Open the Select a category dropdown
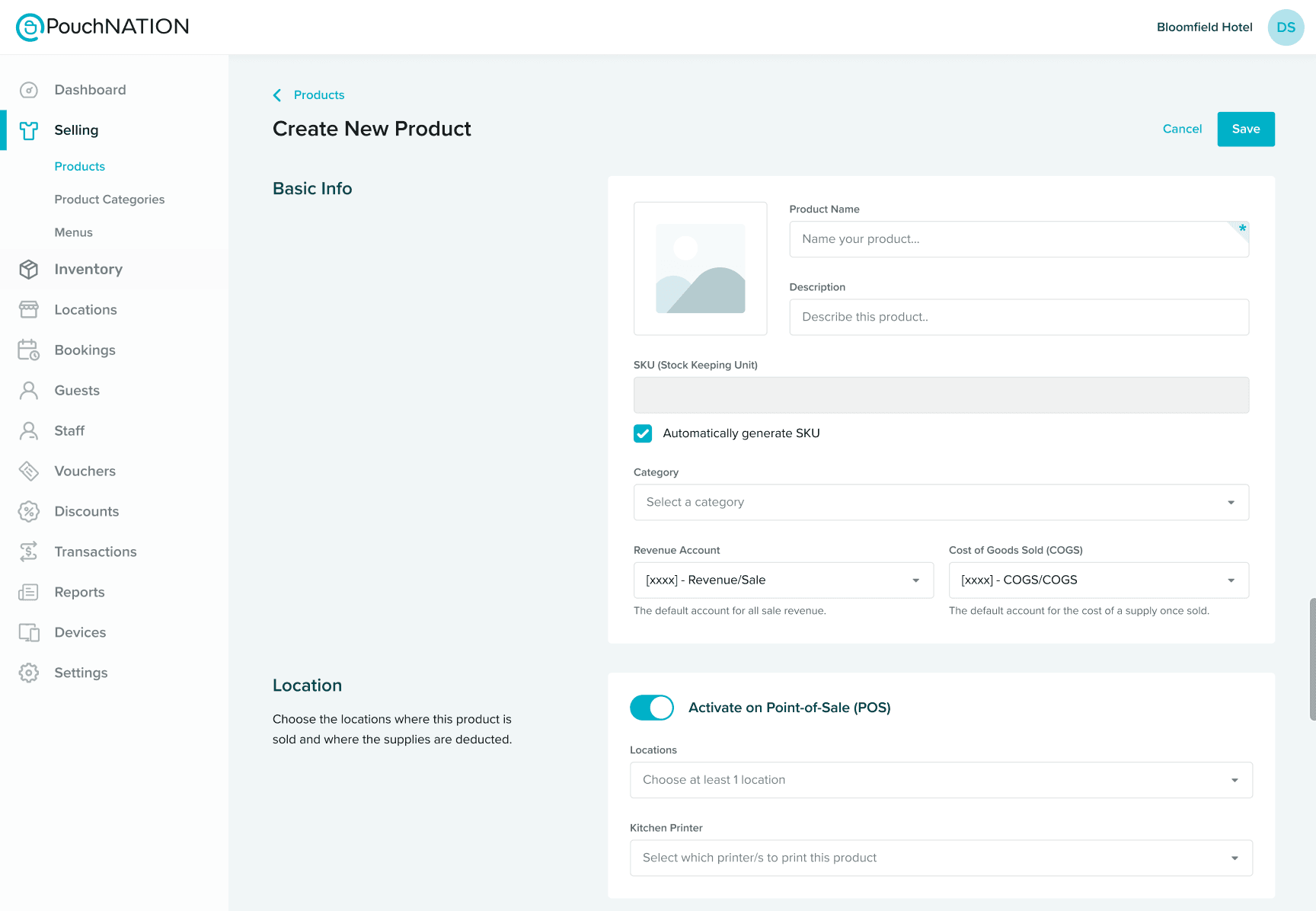This screenshot has height=911, width=1316. click(941, 502)
